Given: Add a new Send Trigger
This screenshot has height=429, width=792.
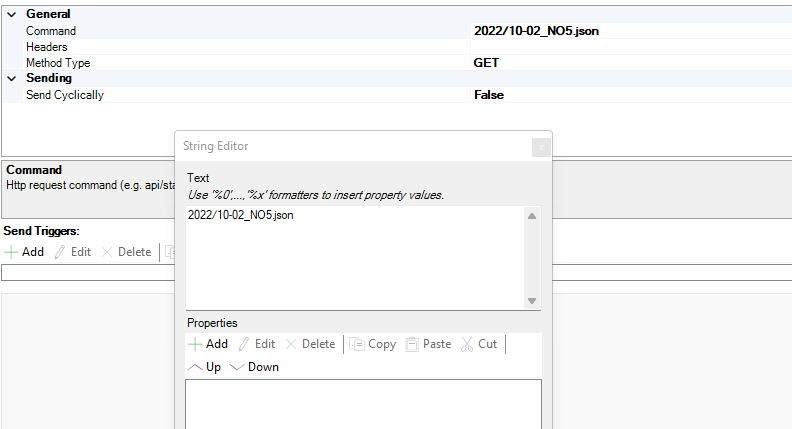Looking at the screenshot, I should pos(24,252).
